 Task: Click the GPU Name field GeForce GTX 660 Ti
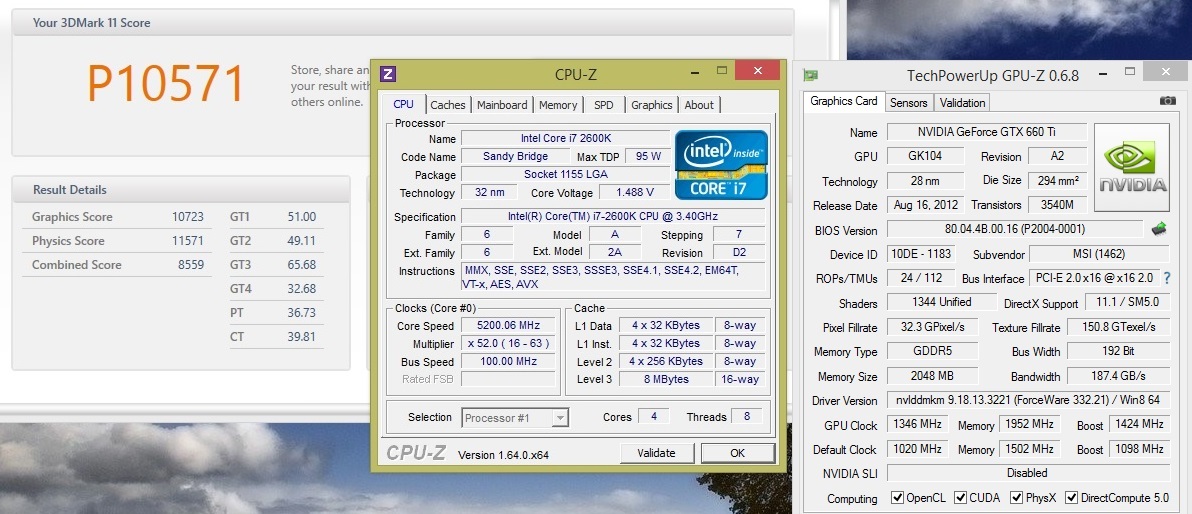pos(987,132)
